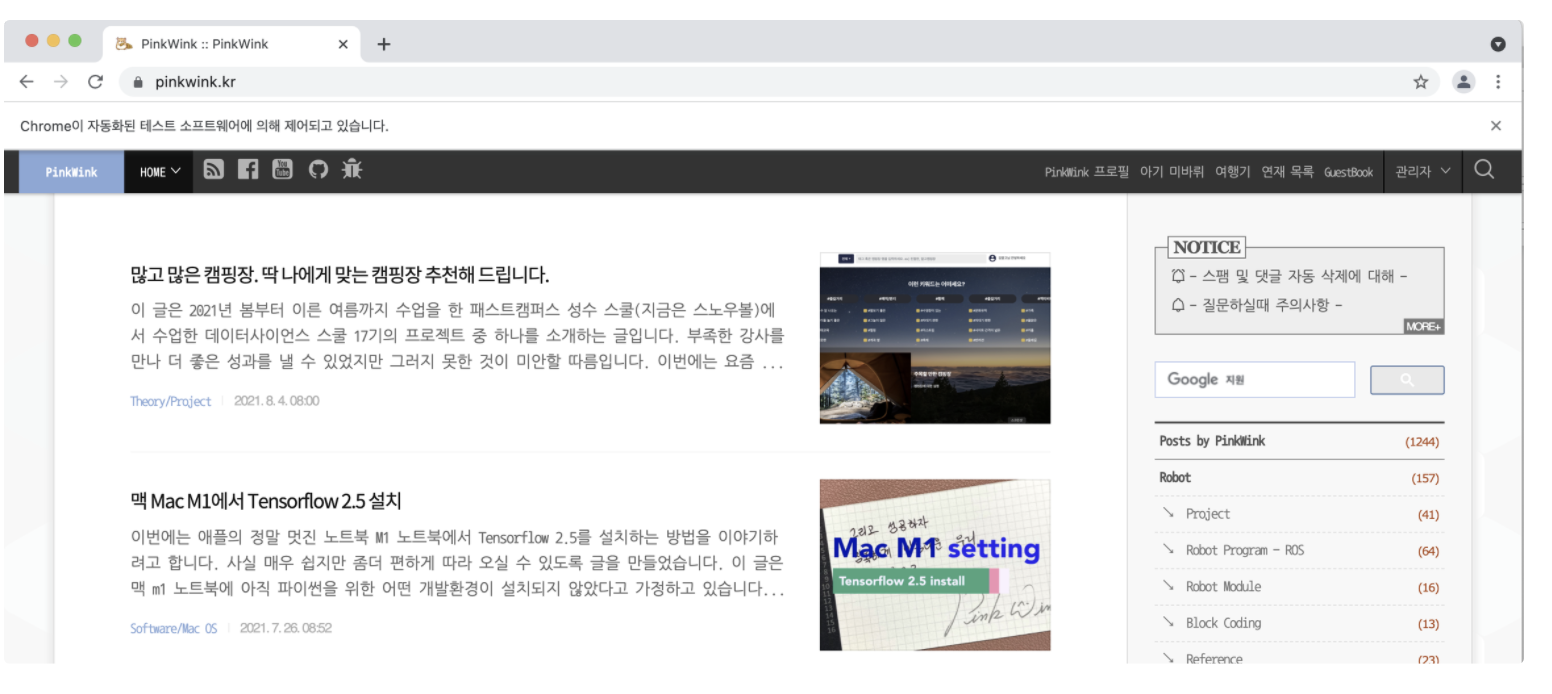
Task: Click the PinkWink logo button
Action: click(72, 172)
